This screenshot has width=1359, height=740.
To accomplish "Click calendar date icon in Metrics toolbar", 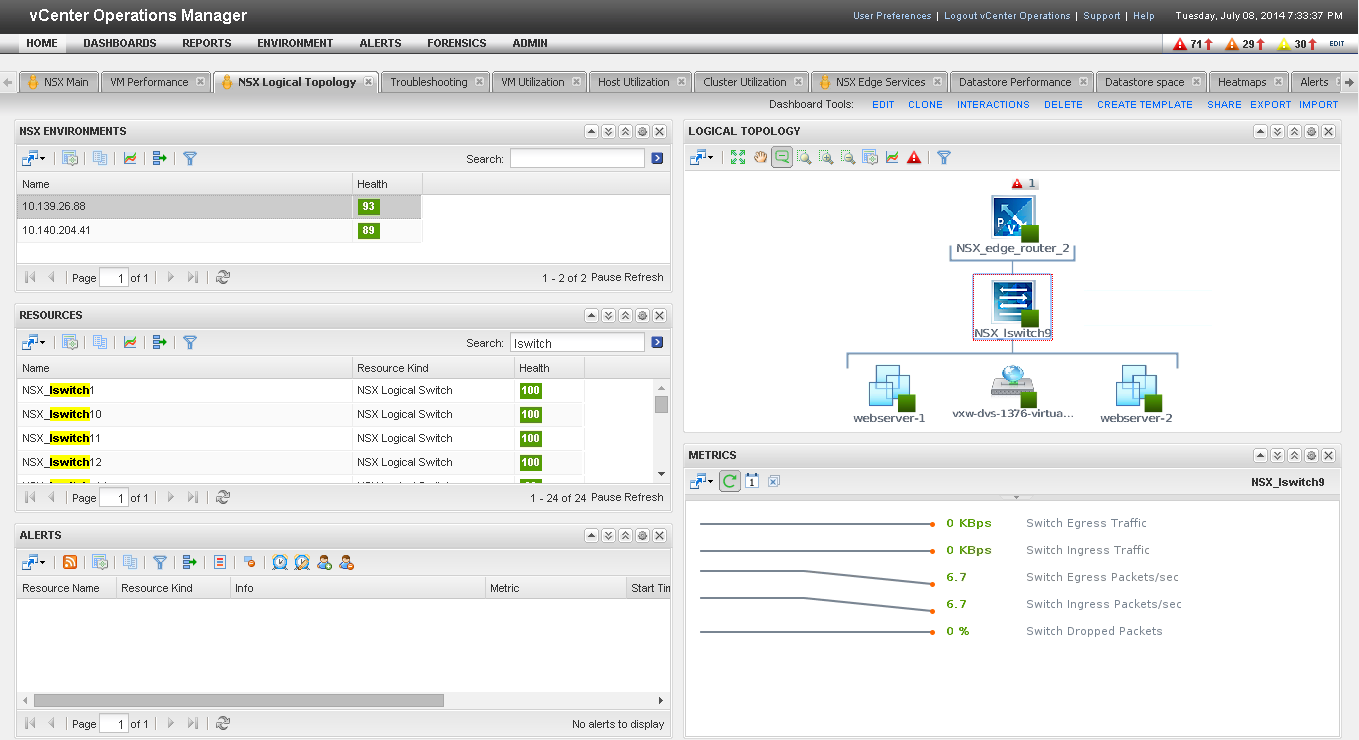I will click(752, 481).
